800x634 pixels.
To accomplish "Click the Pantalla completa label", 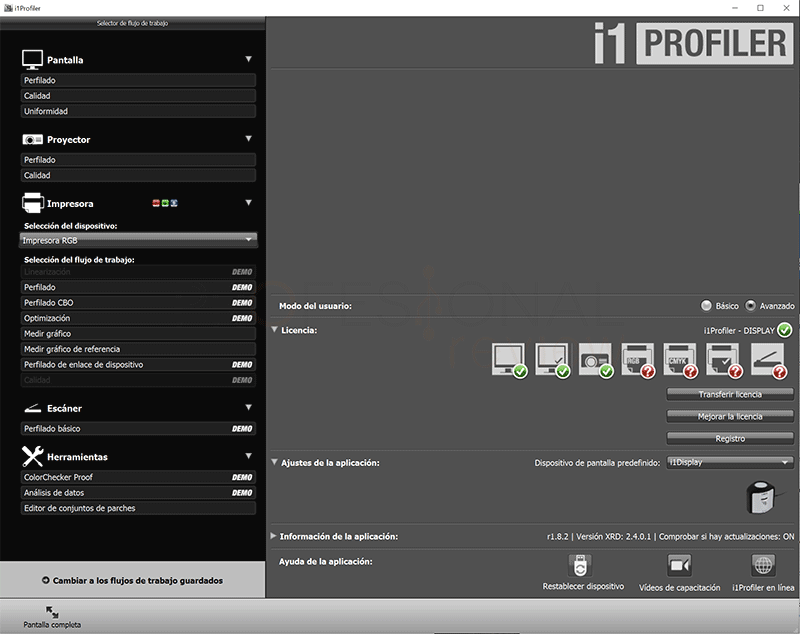I will point(52,625).
